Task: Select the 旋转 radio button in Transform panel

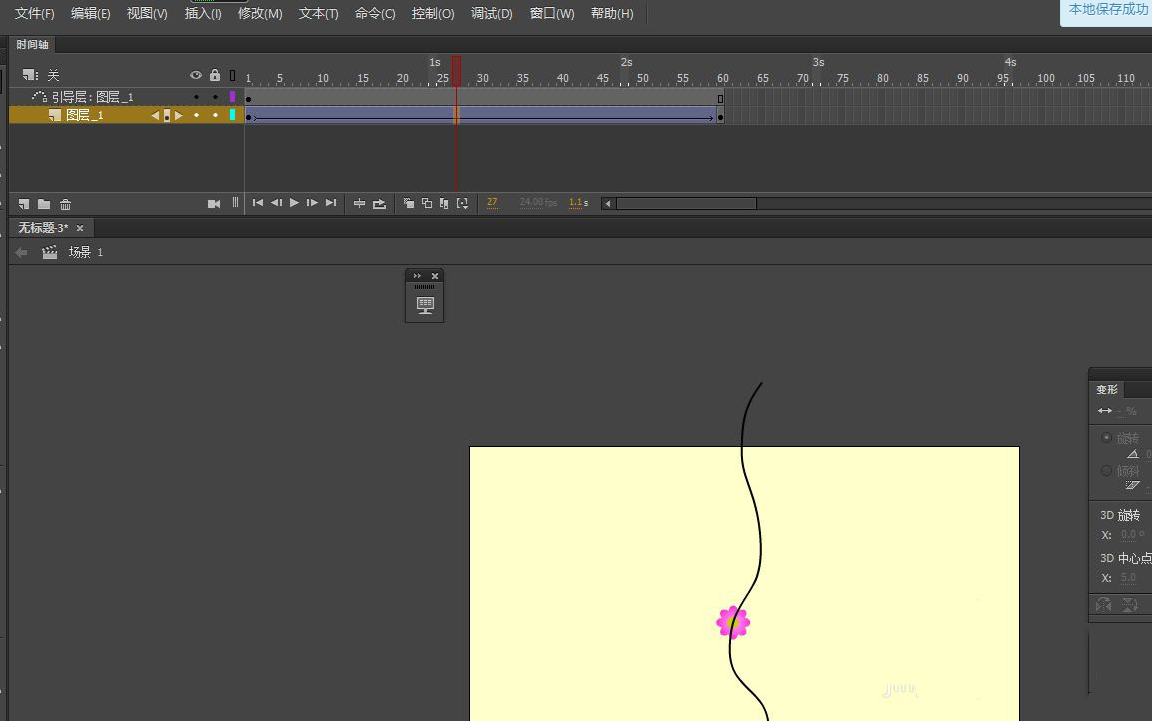Action: tap(1106, 438)
